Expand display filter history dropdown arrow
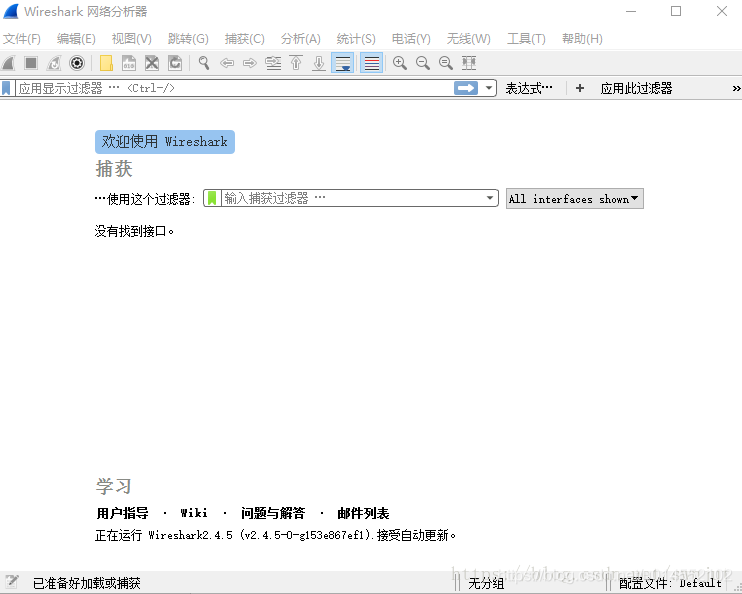 pos(488,88)
